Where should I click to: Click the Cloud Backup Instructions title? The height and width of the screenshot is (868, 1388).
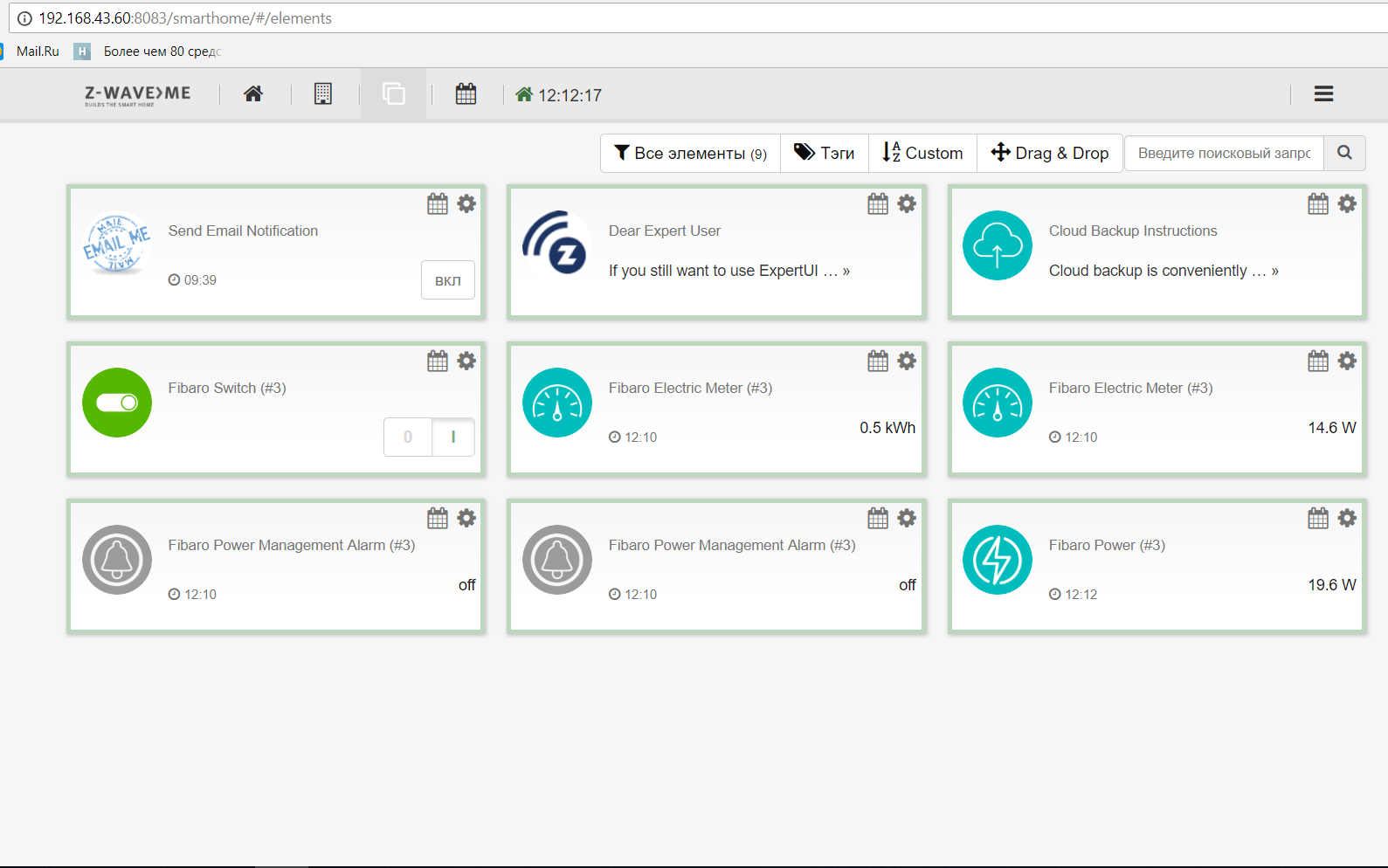1133,231
